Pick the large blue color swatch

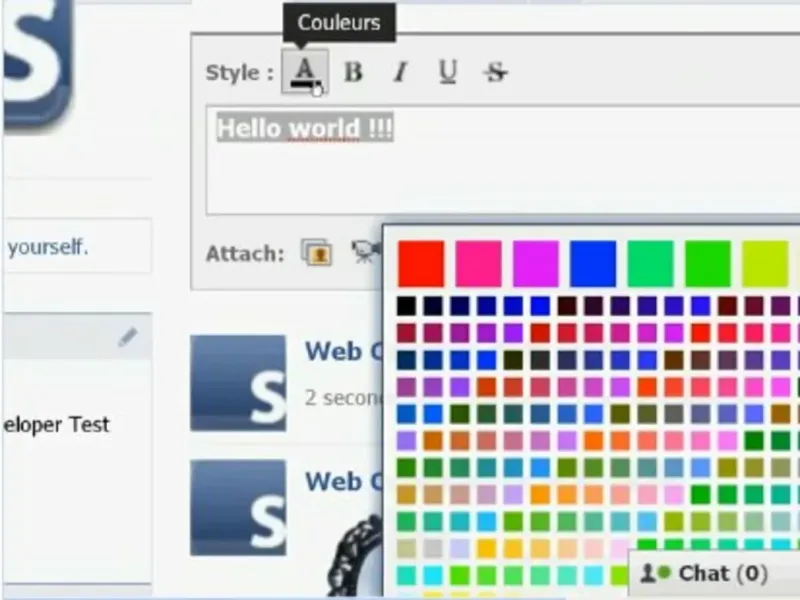point(593,264)
